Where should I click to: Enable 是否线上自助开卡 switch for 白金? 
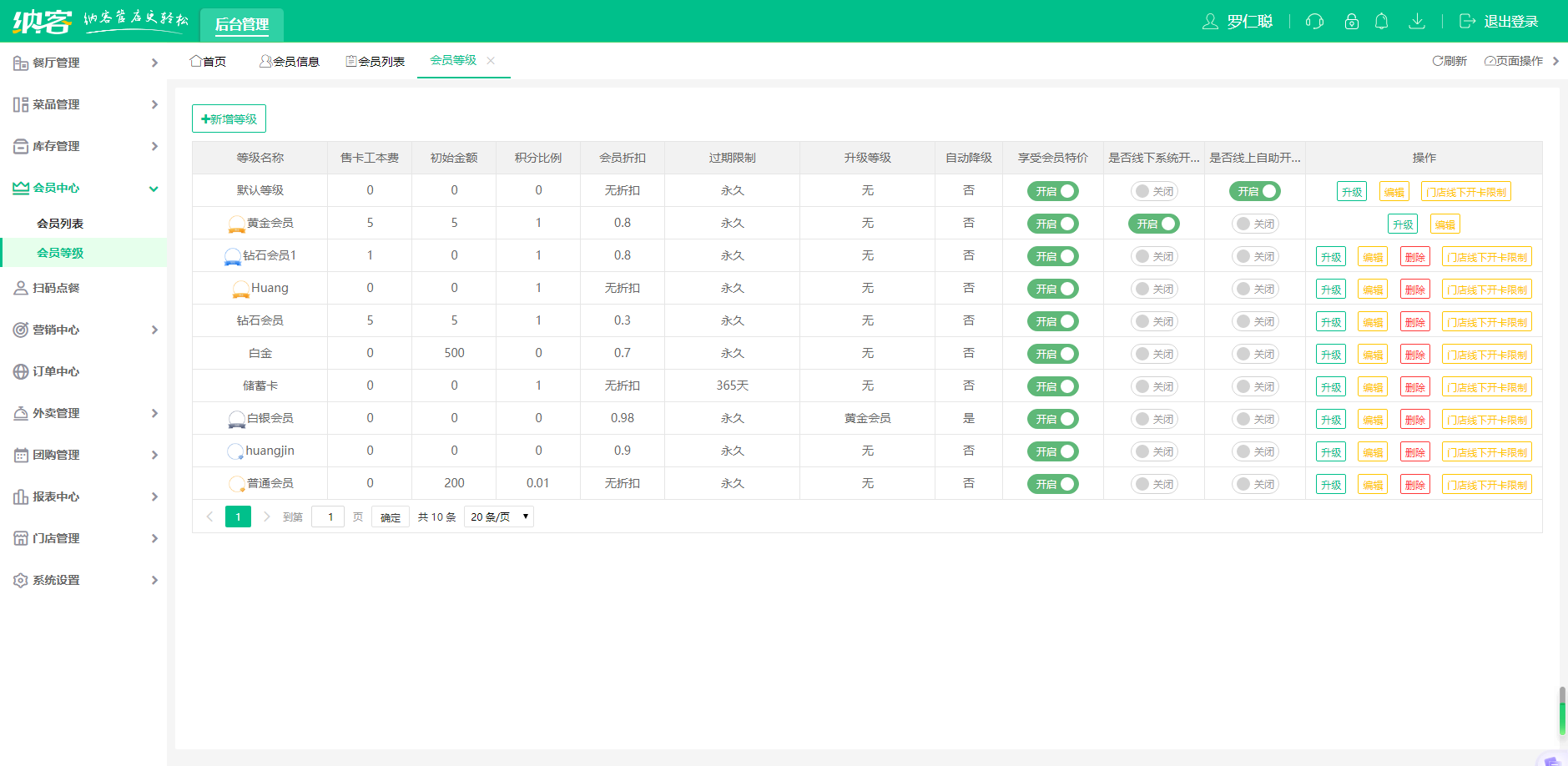pos(1254,354)
